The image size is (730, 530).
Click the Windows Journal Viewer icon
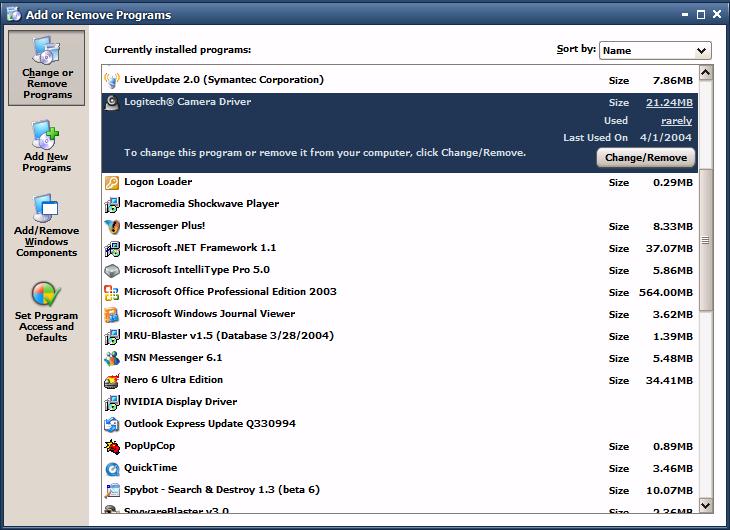tap(112, 314)
